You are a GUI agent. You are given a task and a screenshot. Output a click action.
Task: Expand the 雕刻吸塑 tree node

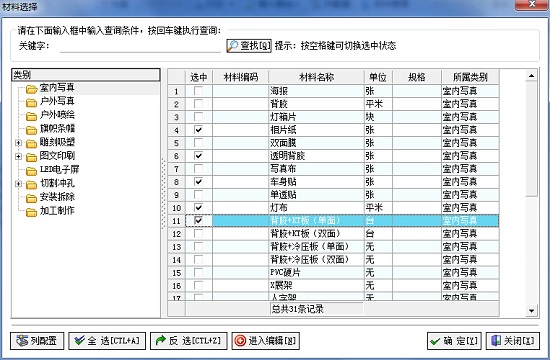tap(18, 143)
